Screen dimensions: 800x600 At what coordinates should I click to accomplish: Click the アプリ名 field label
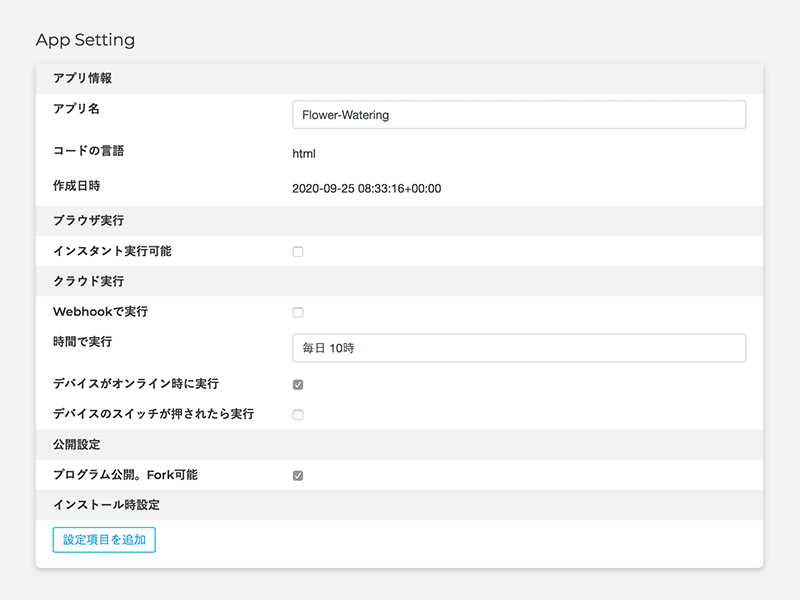tap(76, 109)
